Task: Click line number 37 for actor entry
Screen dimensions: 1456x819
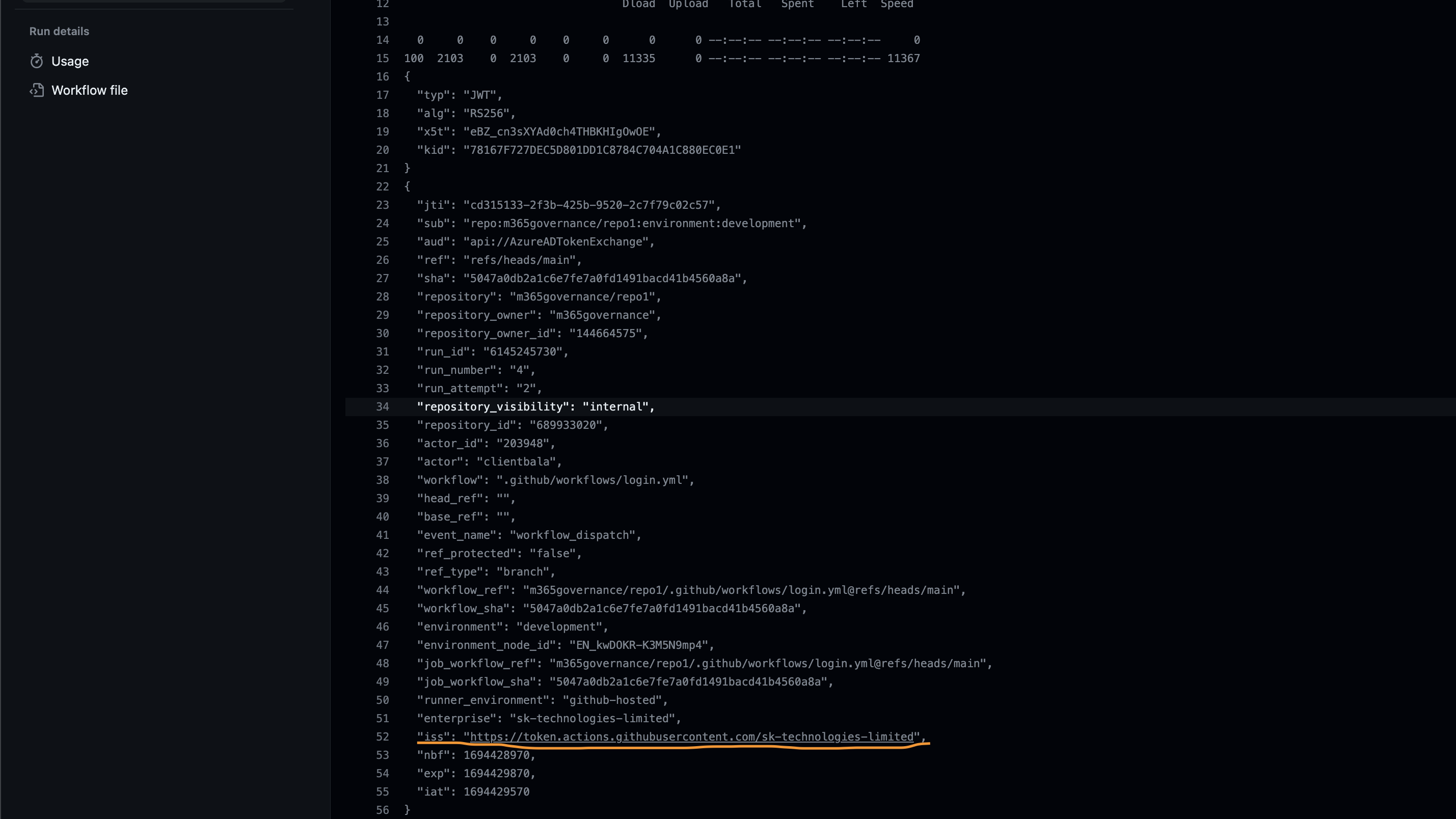Action: [x=383, y=462]
